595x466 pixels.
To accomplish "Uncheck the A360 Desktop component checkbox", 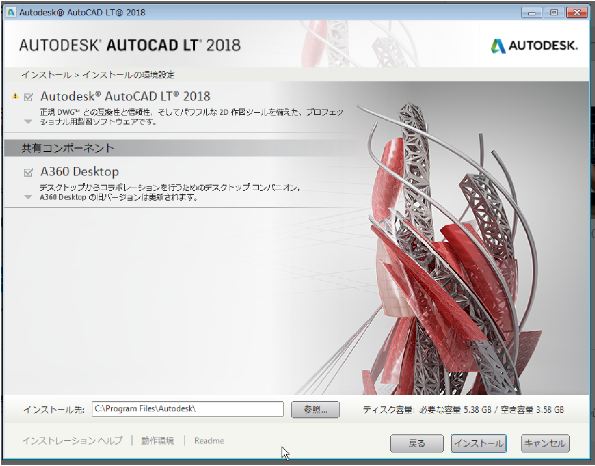I will coord(28,173).
